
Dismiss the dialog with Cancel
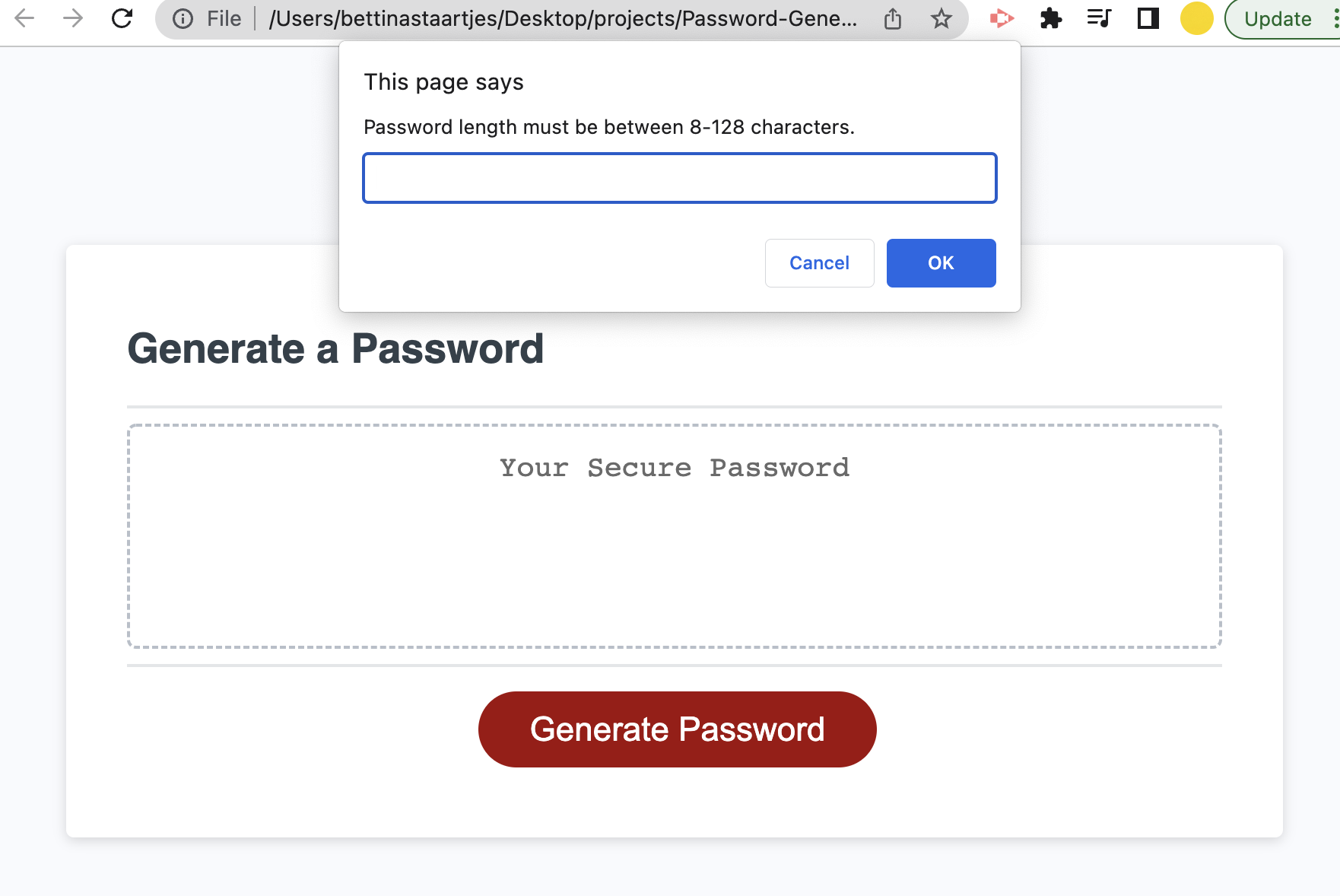pyautogui.click(x=819, y=262)
